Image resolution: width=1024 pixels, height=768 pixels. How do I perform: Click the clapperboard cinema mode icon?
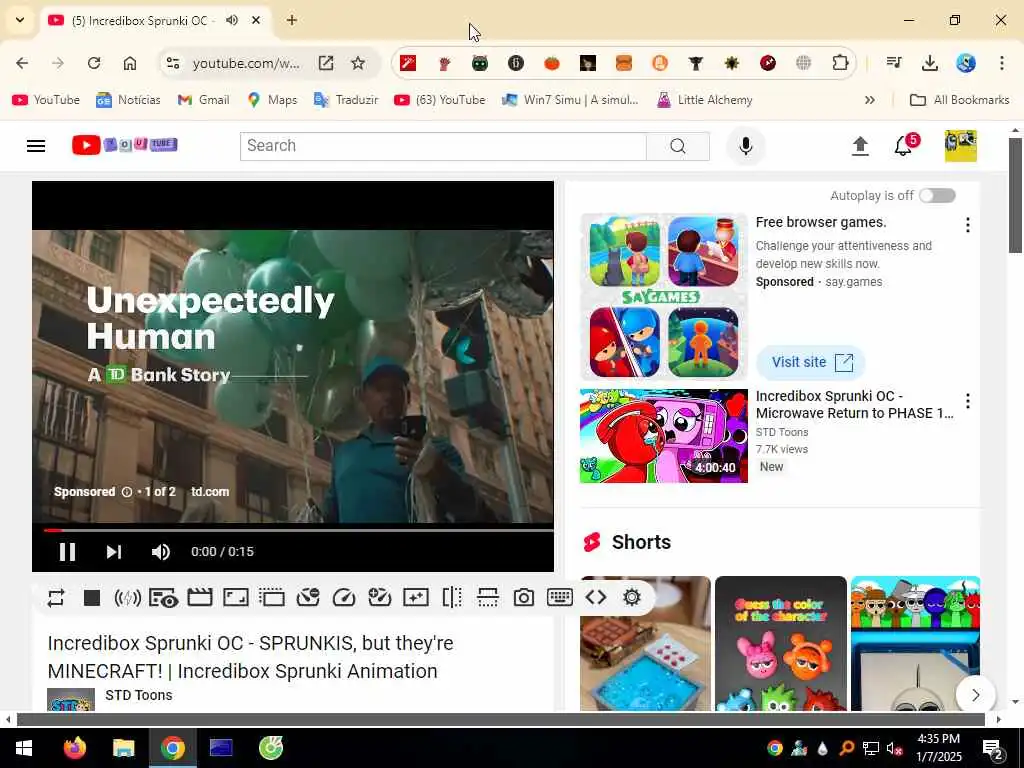tap(200, 598)
